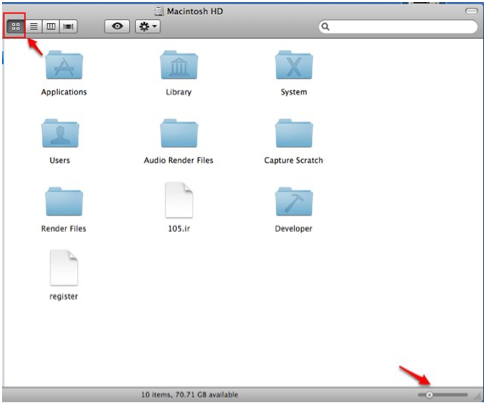The width and height of the screenshot is (484, 404).
Task: Click the '105.ir' label text
Action: point(179,229)
